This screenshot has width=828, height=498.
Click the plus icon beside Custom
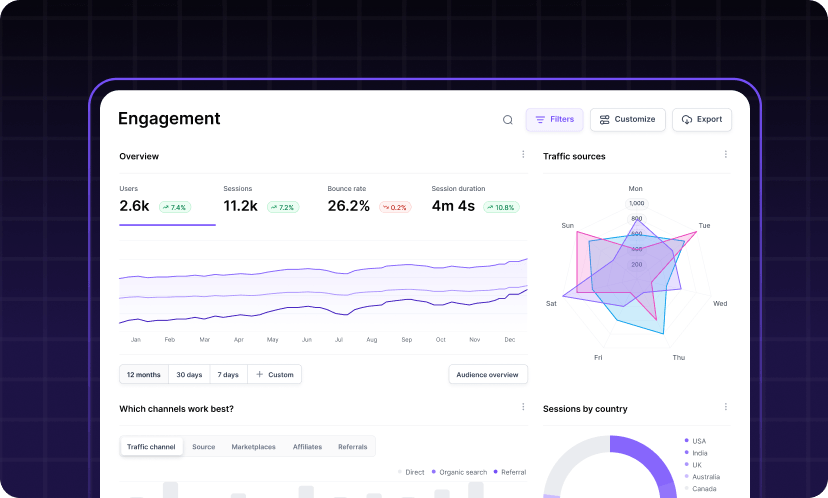(x=260, y=375)
